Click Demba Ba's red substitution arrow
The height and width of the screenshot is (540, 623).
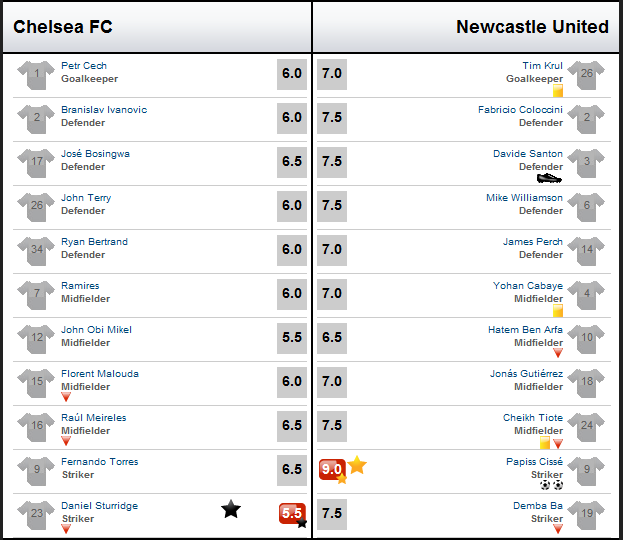pyautogui.click(x=558, y=528)
